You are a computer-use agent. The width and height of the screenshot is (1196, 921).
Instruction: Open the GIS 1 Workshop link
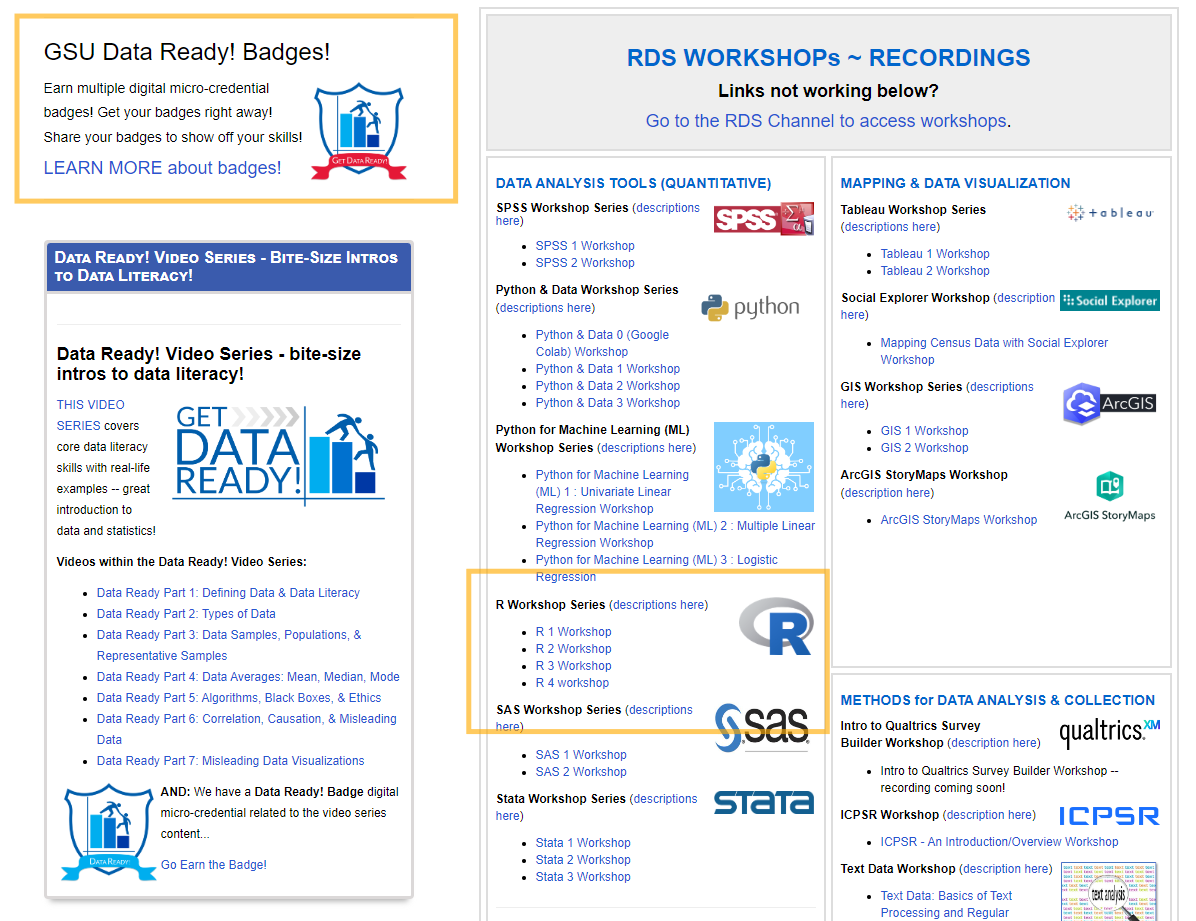click(924, 429)
